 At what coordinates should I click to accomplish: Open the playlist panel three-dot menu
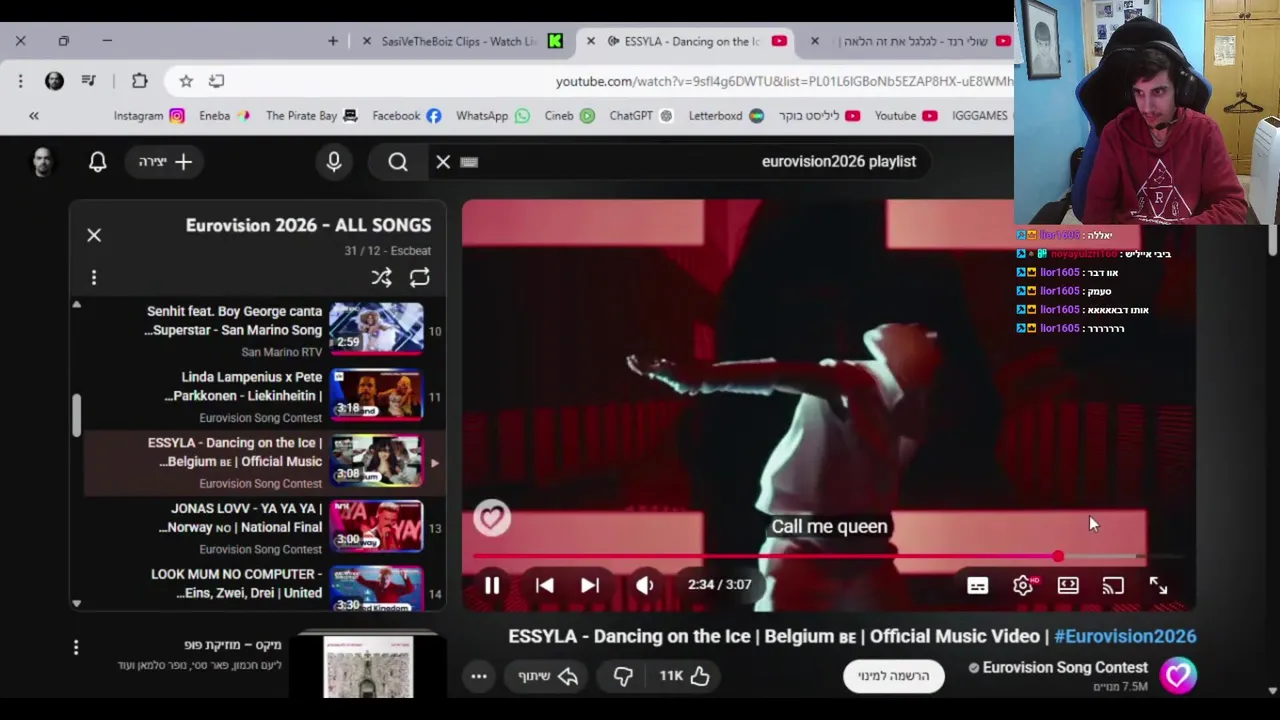[94, 277]
